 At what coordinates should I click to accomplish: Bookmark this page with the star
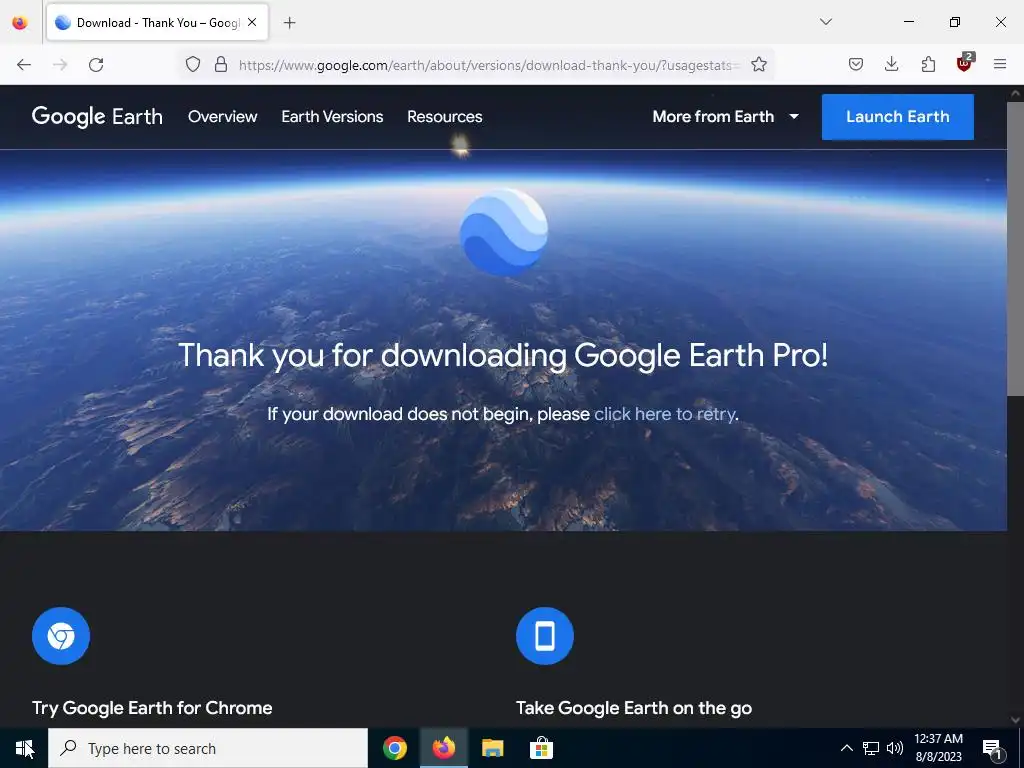758,65
